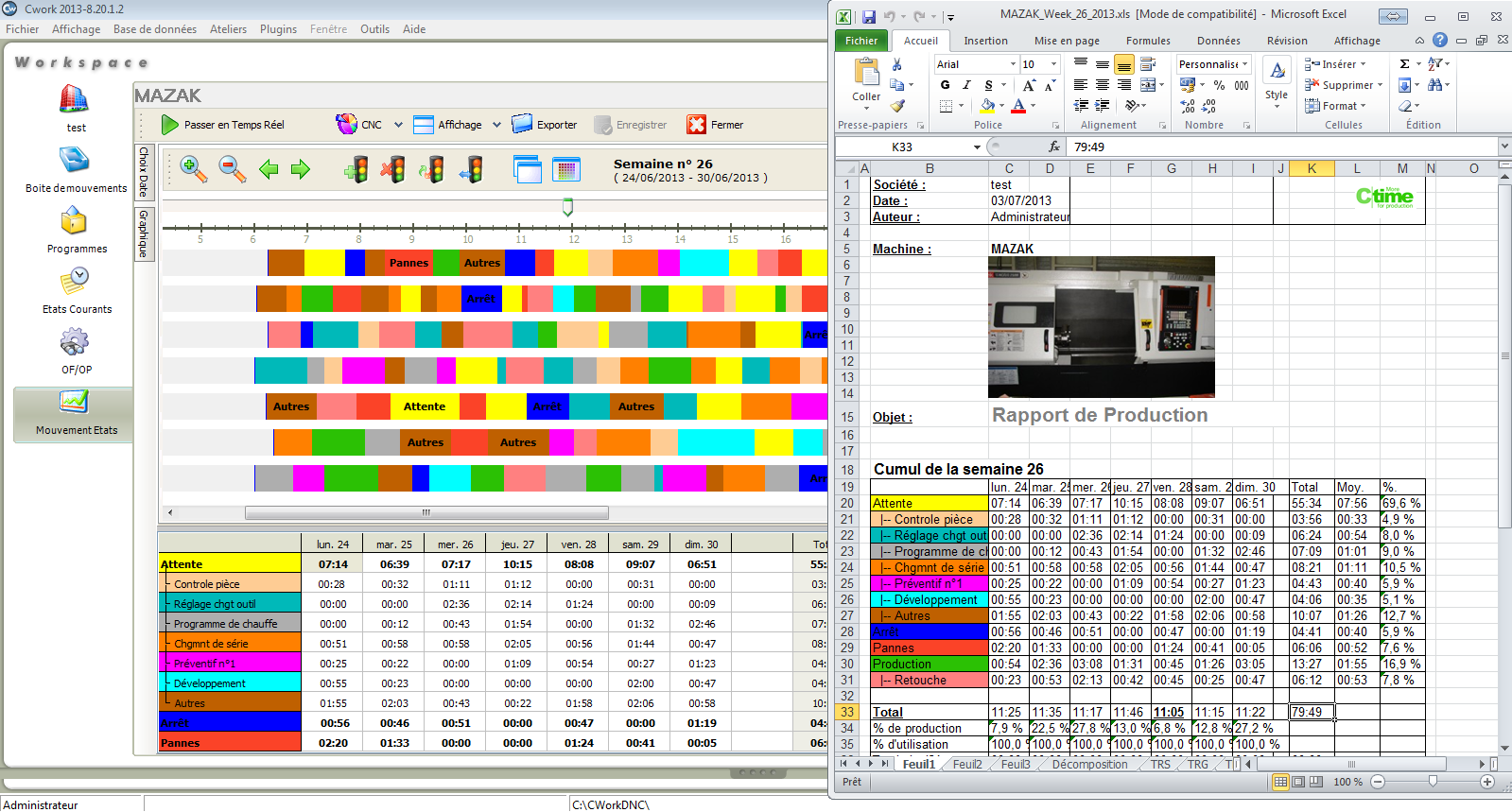The width and height of the screenshot is (1512, 812).
Task: Click the zoom-in magnifier in Cwork
Action: coord(194,169)
